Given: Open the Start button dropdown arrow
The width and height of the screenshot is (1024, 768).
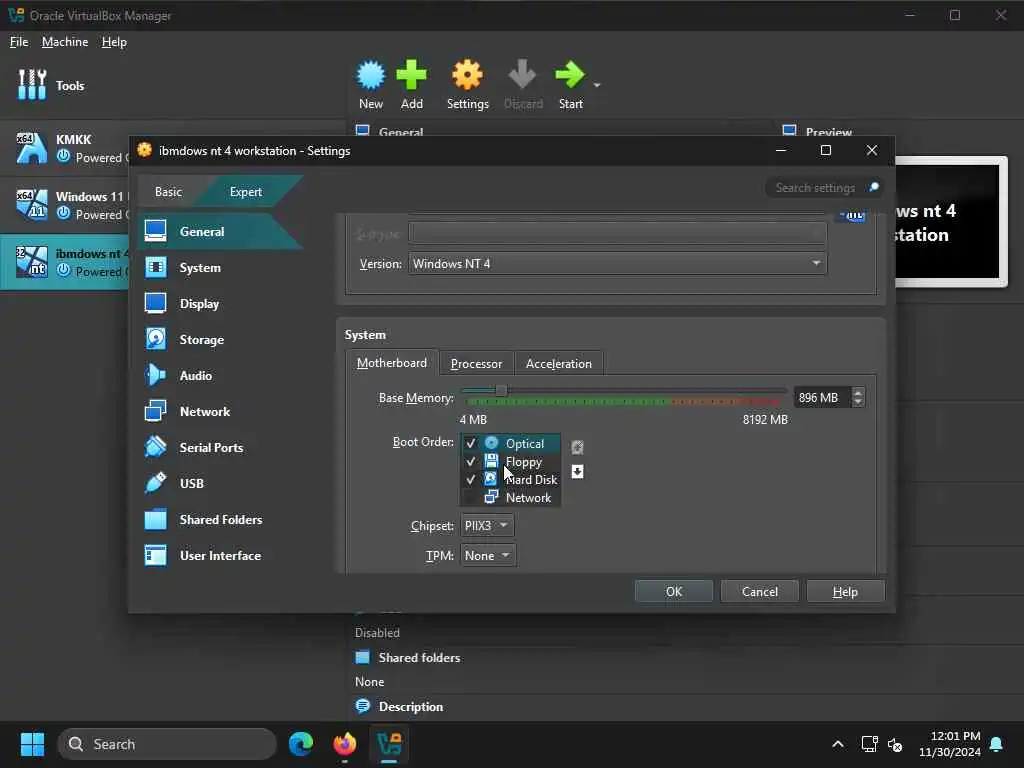Looking at the screenshot, I should point(597,85).
